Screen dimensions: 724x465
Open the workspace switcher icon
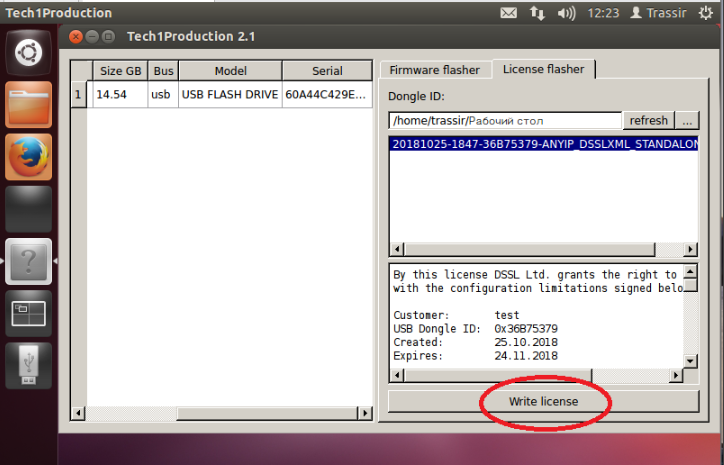click(x=28, y=314)
